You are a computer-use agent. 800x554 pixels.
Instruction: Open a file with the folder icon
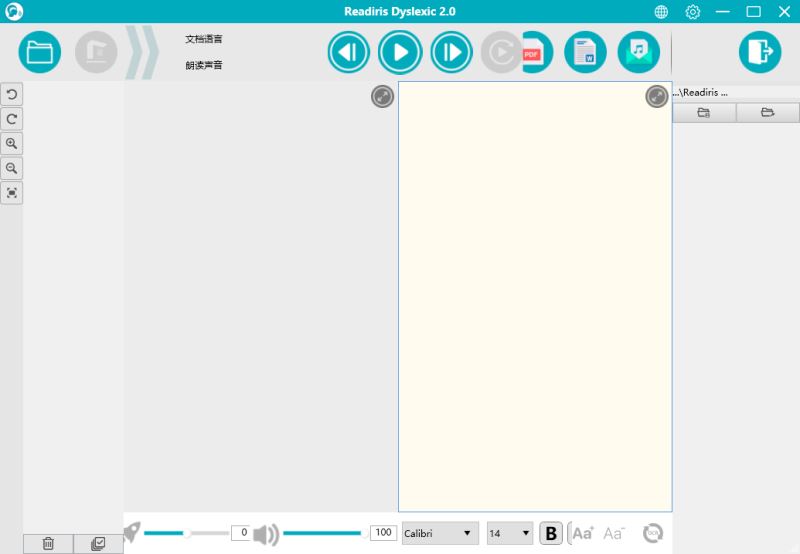(39, 52)
